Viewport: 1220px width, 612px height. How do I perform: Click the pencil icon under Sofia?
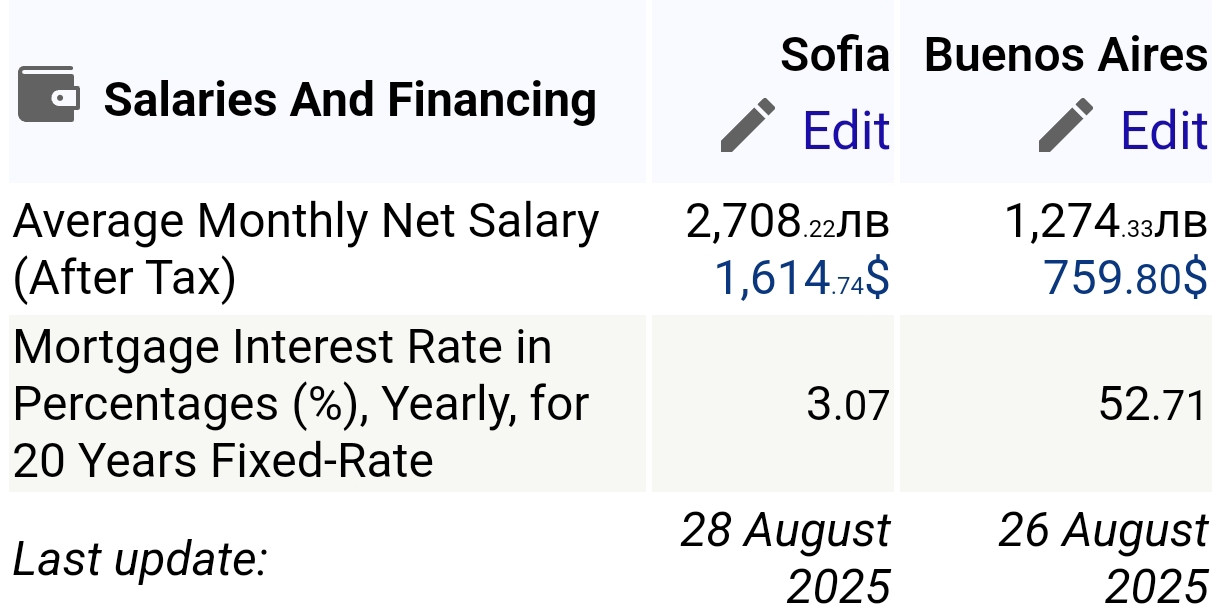pyautogui.click(x=748, y=126)
